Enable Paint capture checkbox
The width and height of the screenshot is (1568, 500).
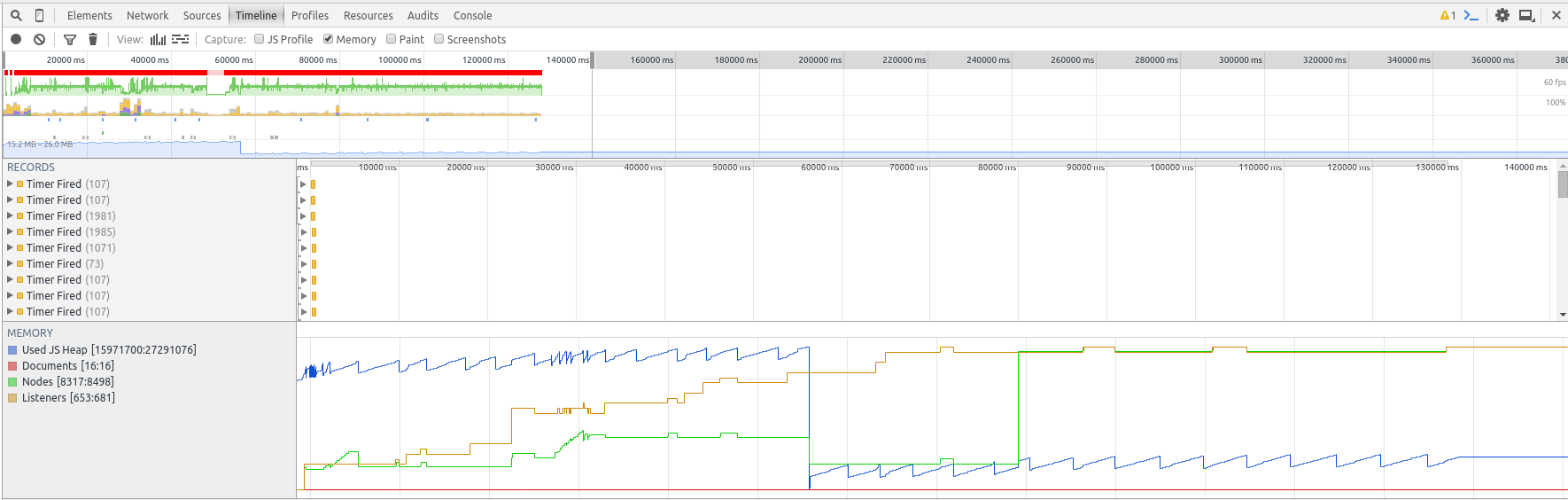(x=391, y=39)
